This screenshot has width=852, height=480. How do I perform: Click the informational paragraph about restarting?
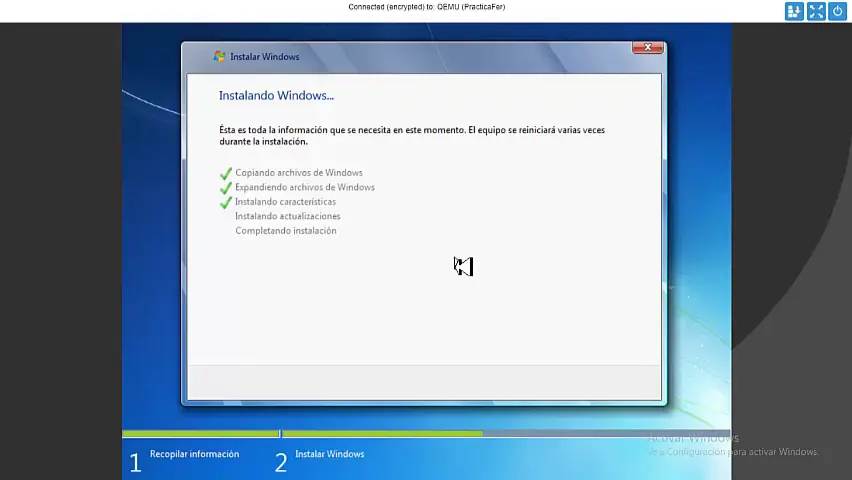point(412,135)
